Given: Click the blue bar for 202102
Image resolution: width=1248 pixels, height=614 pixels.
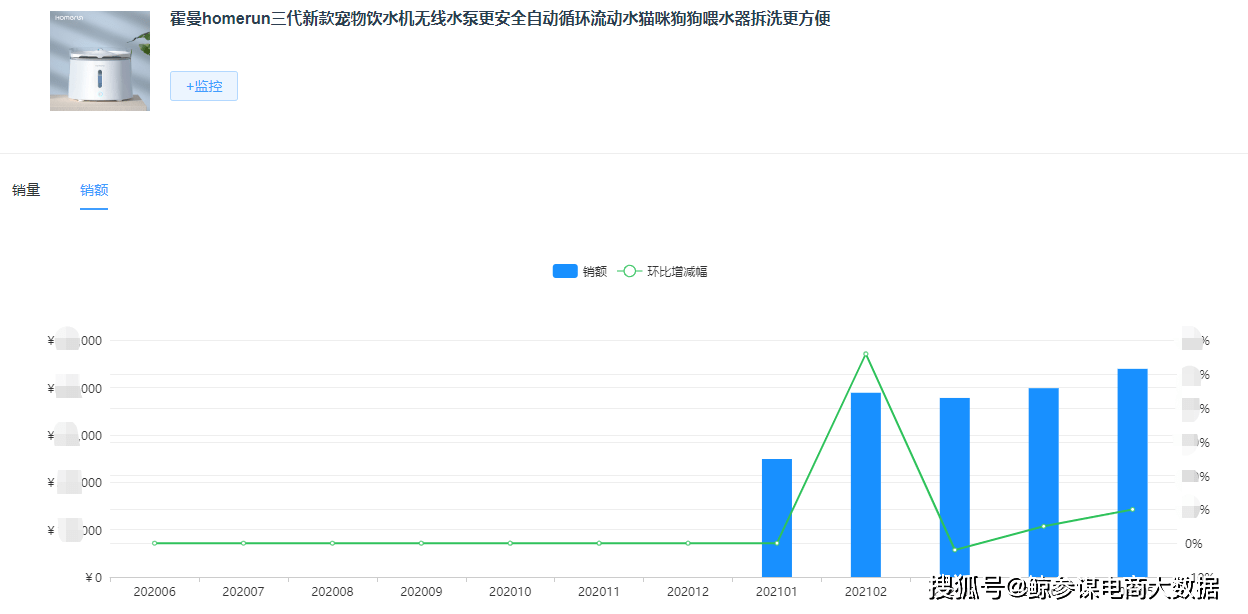Looking at the screenshot, I should [866, 484].
